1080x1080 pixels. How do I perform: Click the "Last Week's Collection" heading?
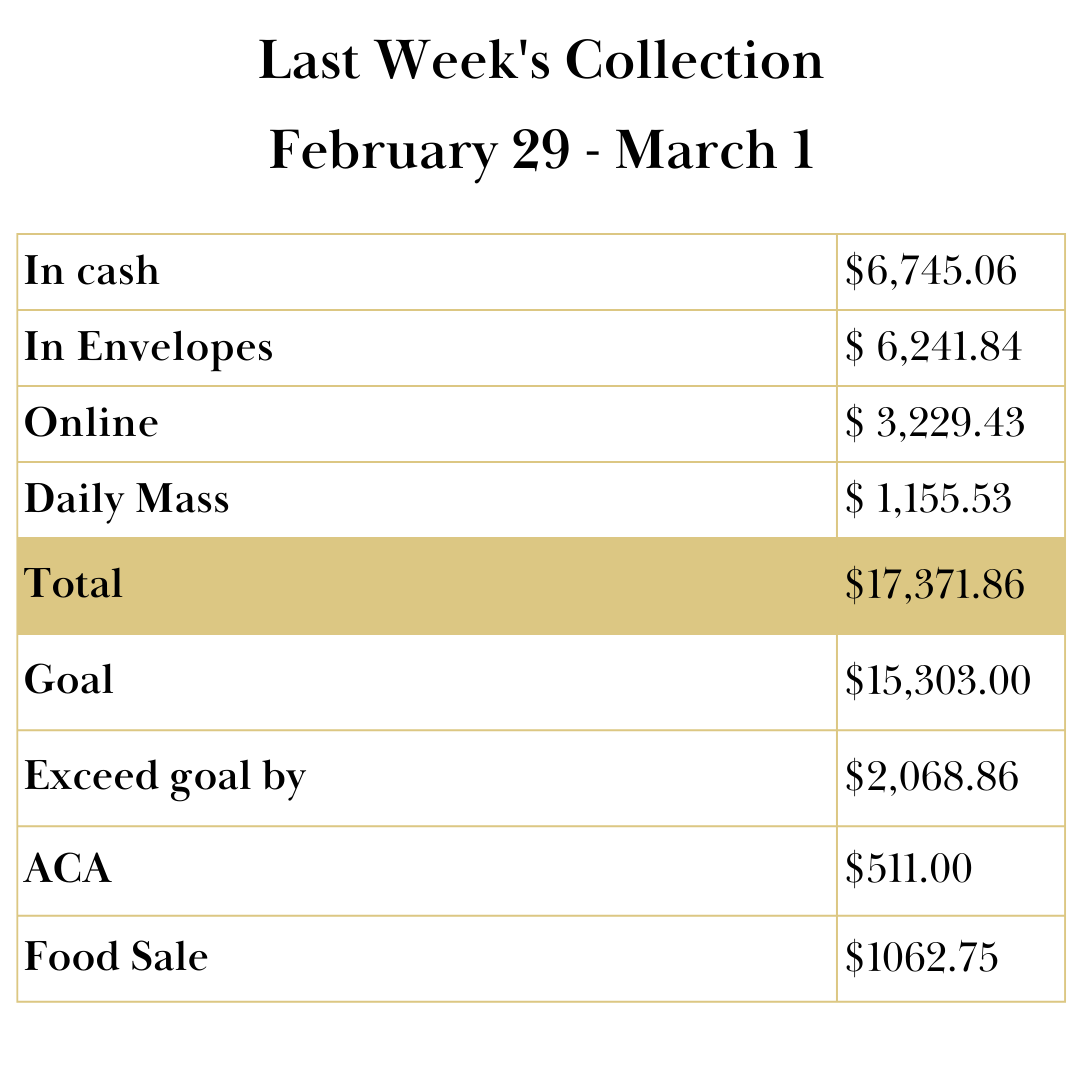541,61
